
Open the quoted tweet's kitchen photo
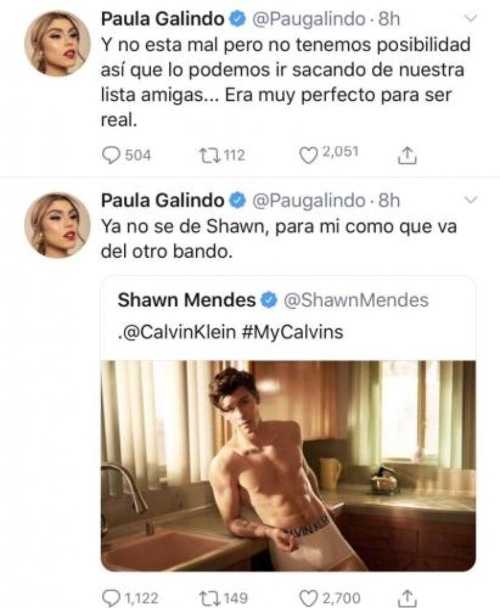288,466
